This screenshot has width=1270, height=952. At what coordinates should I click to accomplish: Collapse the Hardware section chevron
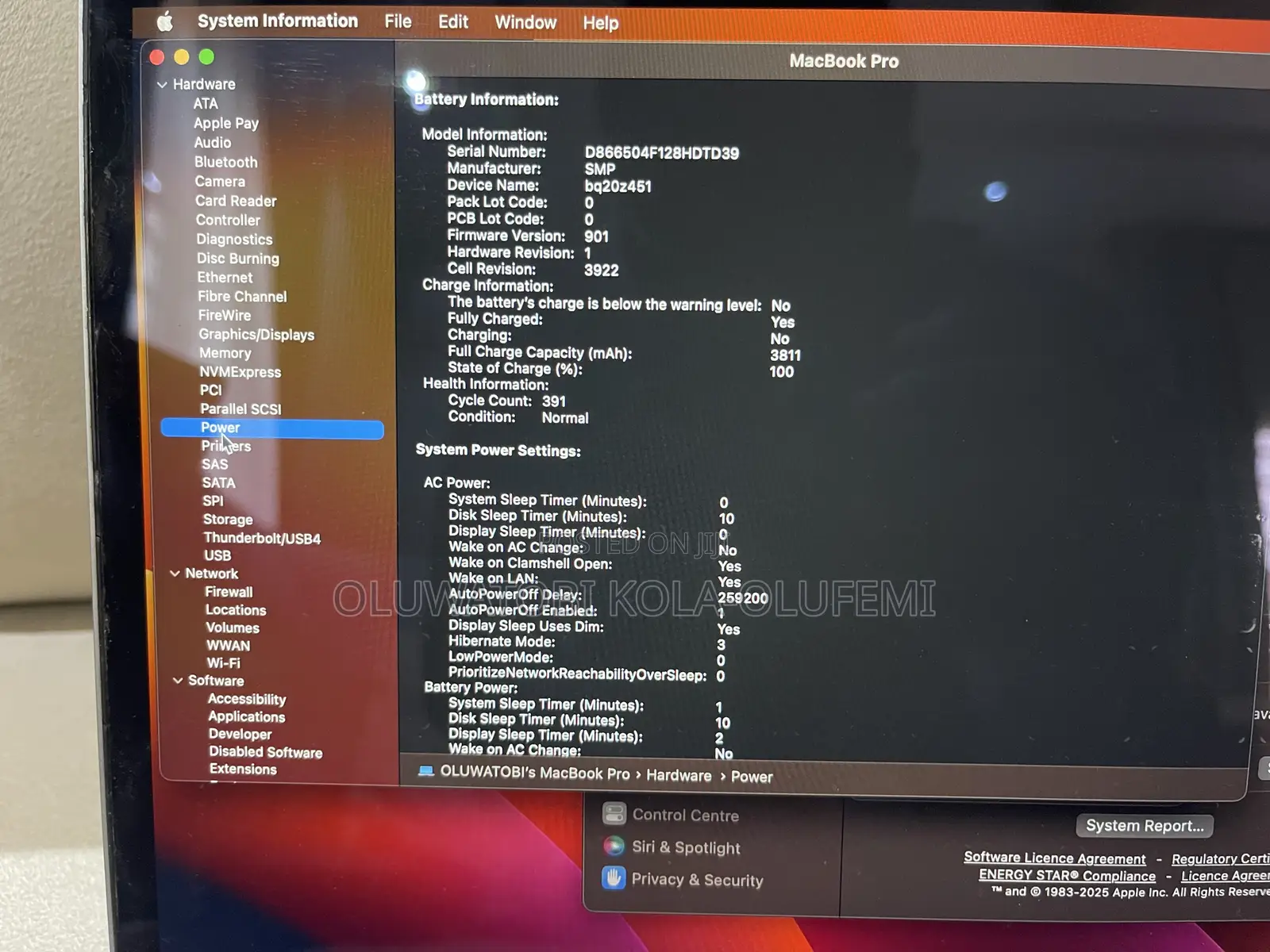pos(162,84)
